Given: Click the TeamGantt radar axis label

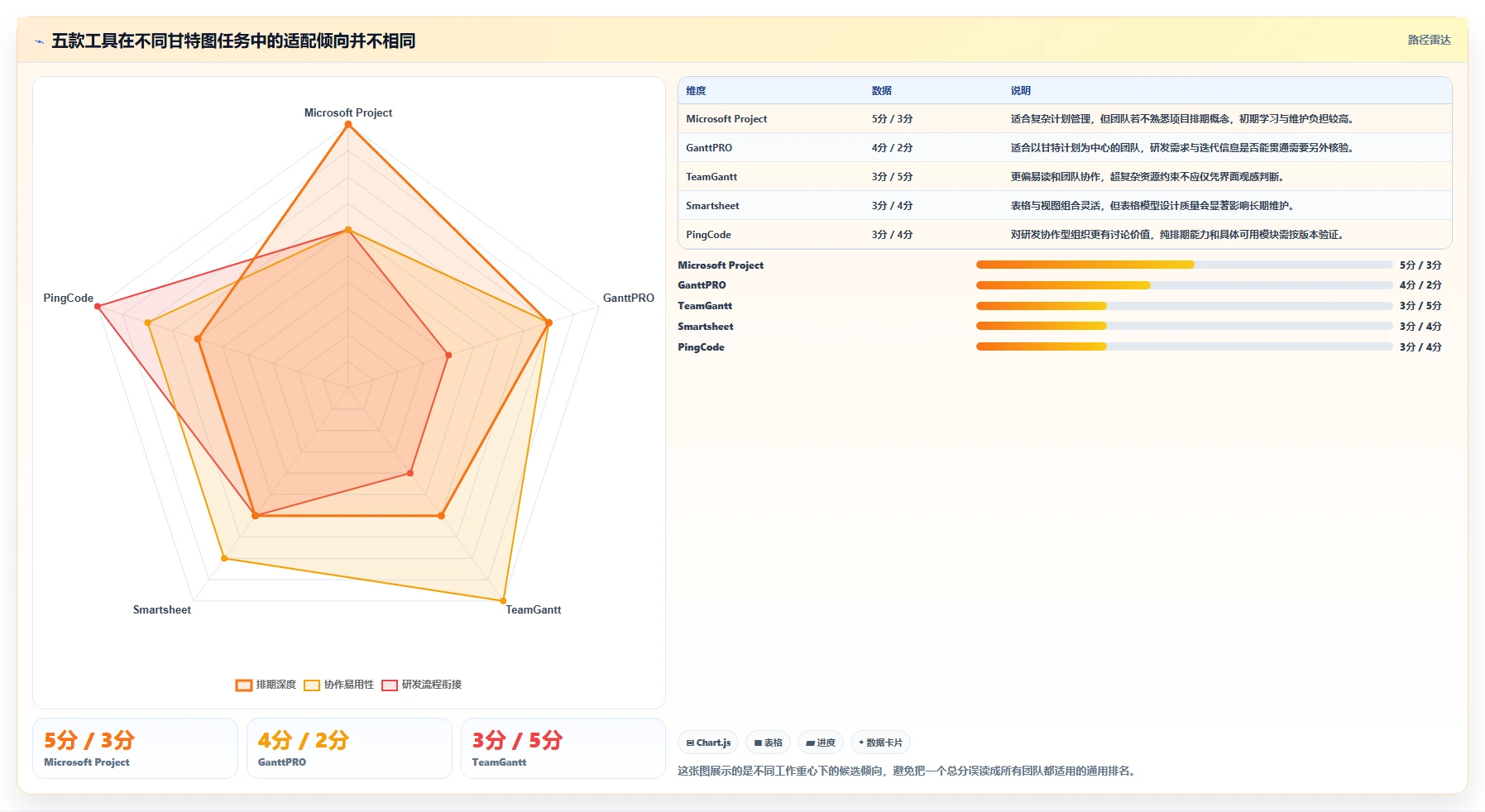Looking at the screenshot, I should tap(534, 609).
